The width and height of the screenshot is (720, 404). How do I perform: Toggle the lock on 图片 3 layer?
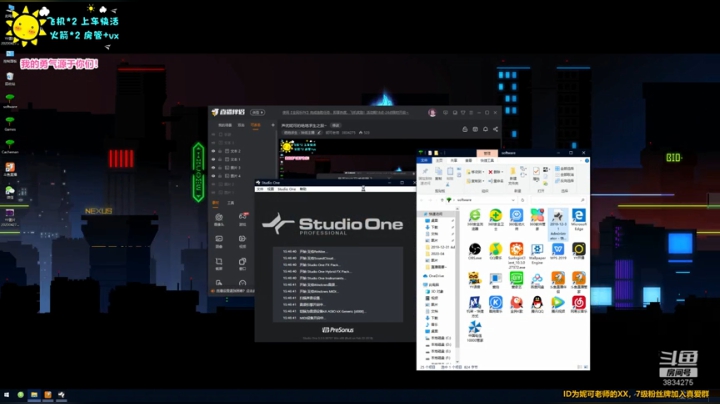point(220,168)
